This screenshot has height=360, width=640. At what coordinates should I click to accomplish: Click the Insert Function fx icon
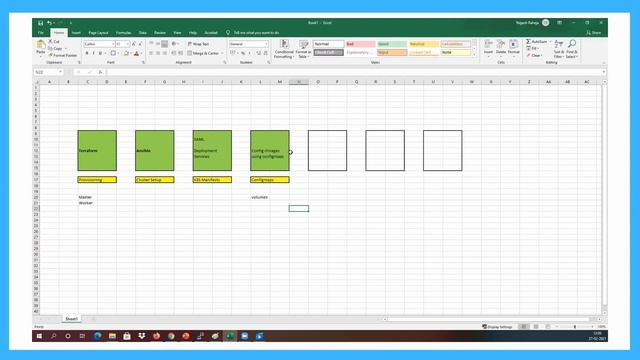tap(100, 72)
